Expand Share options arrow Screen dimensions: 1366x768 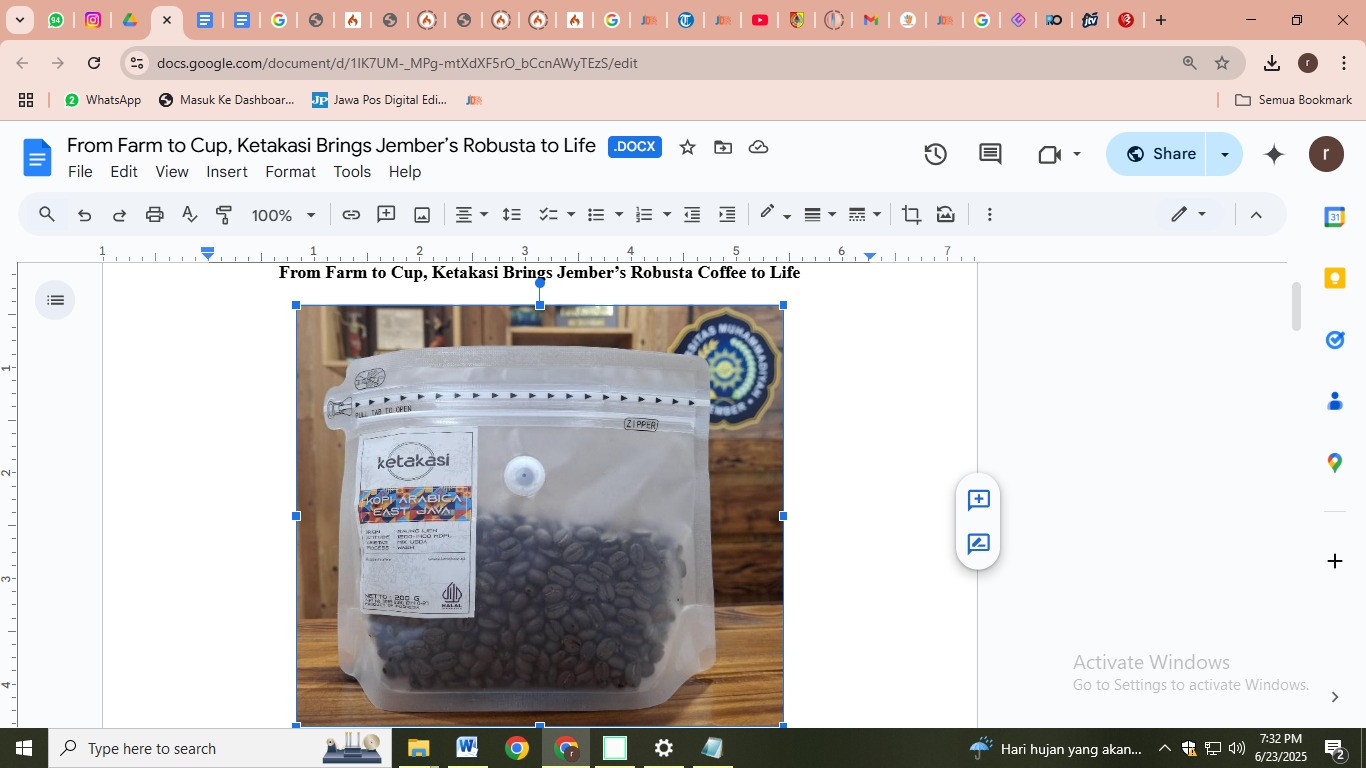point(1224,154)
